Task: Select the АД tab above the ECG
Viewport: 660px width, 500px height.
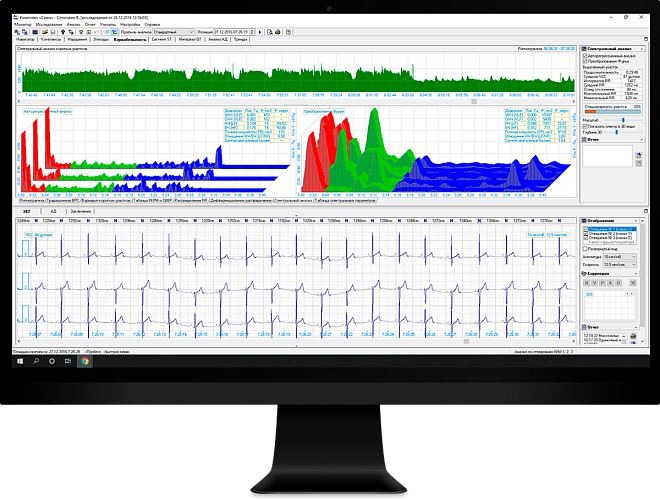Action: click(x=53, y=213)
